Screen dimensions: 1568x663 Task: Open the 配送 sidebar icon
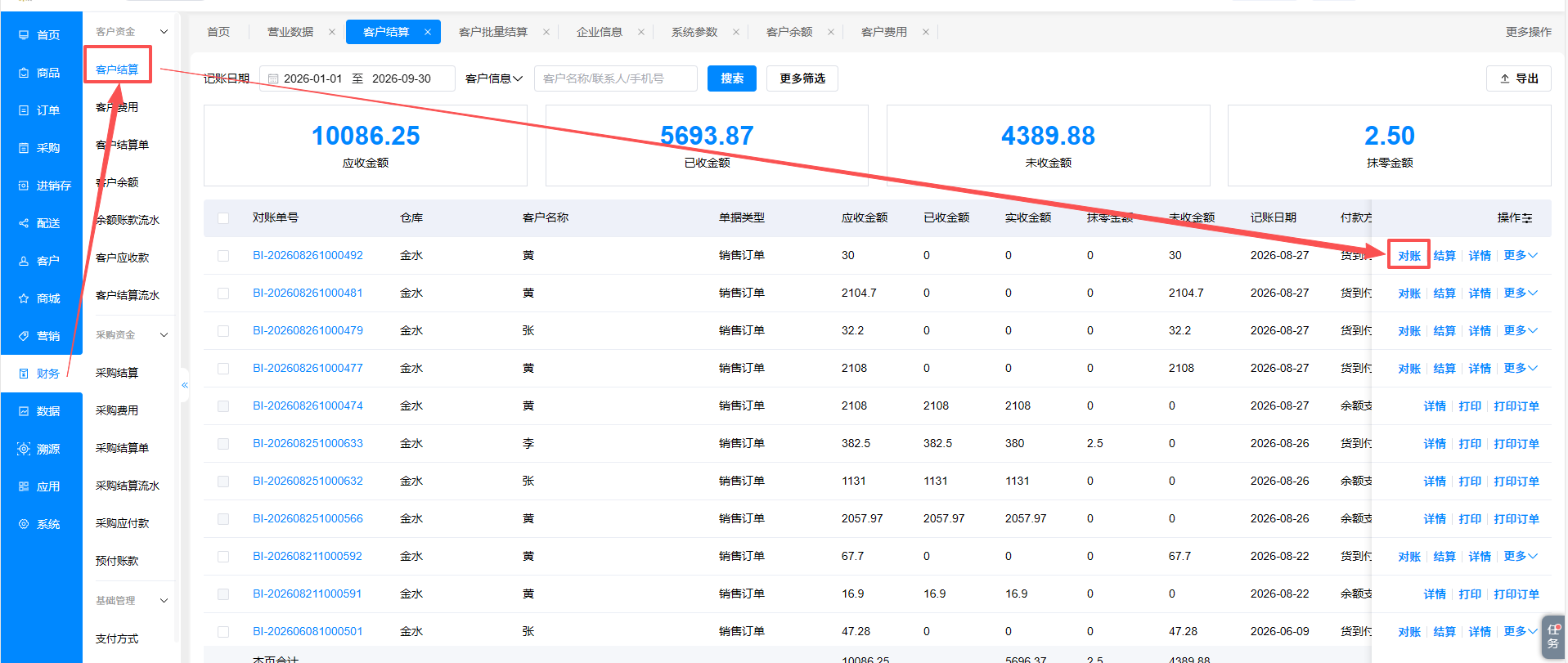[24, 223]
